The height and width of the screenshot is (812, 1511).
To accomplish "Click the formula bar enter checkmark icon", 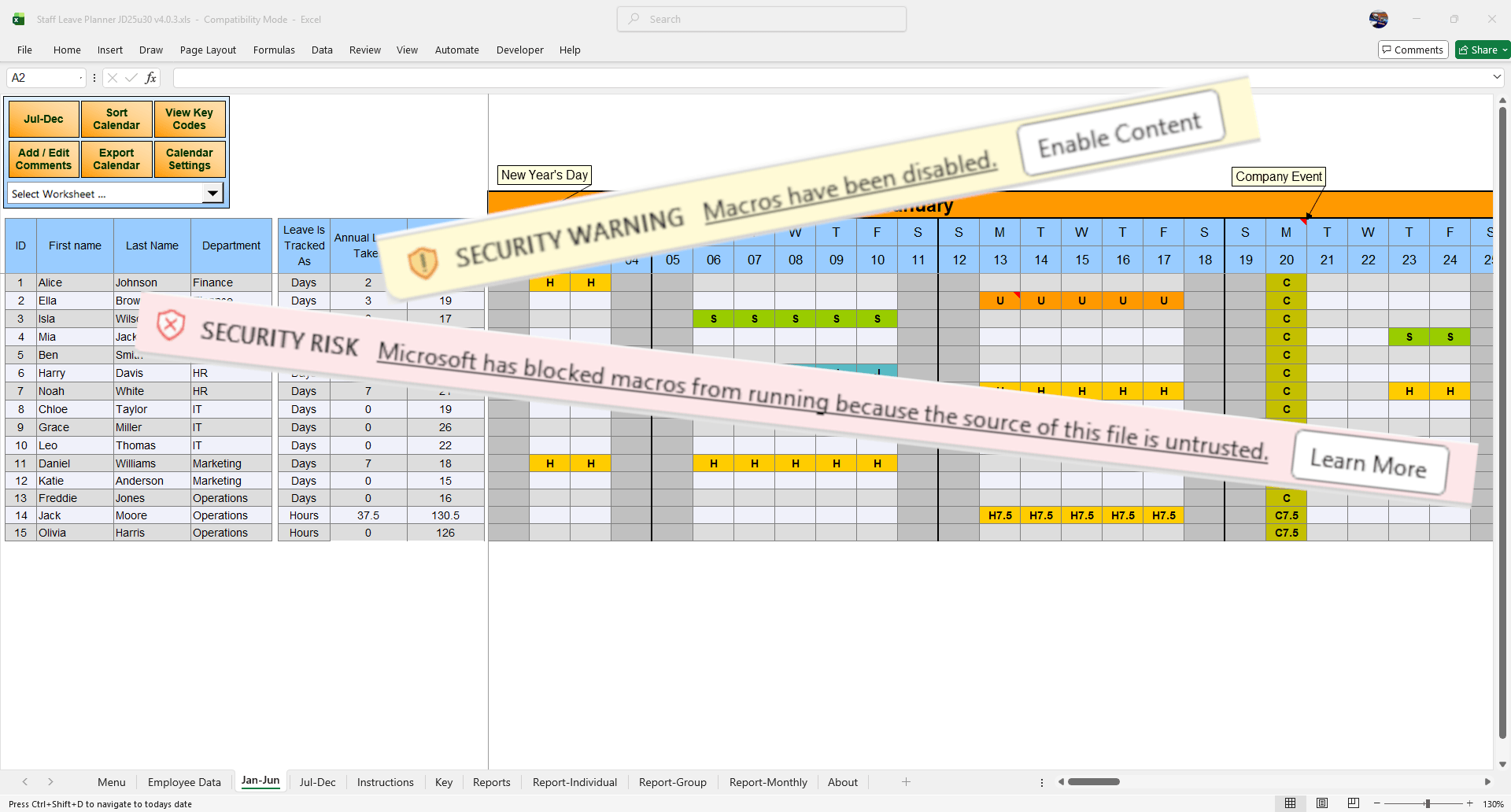I will [131, 78].
